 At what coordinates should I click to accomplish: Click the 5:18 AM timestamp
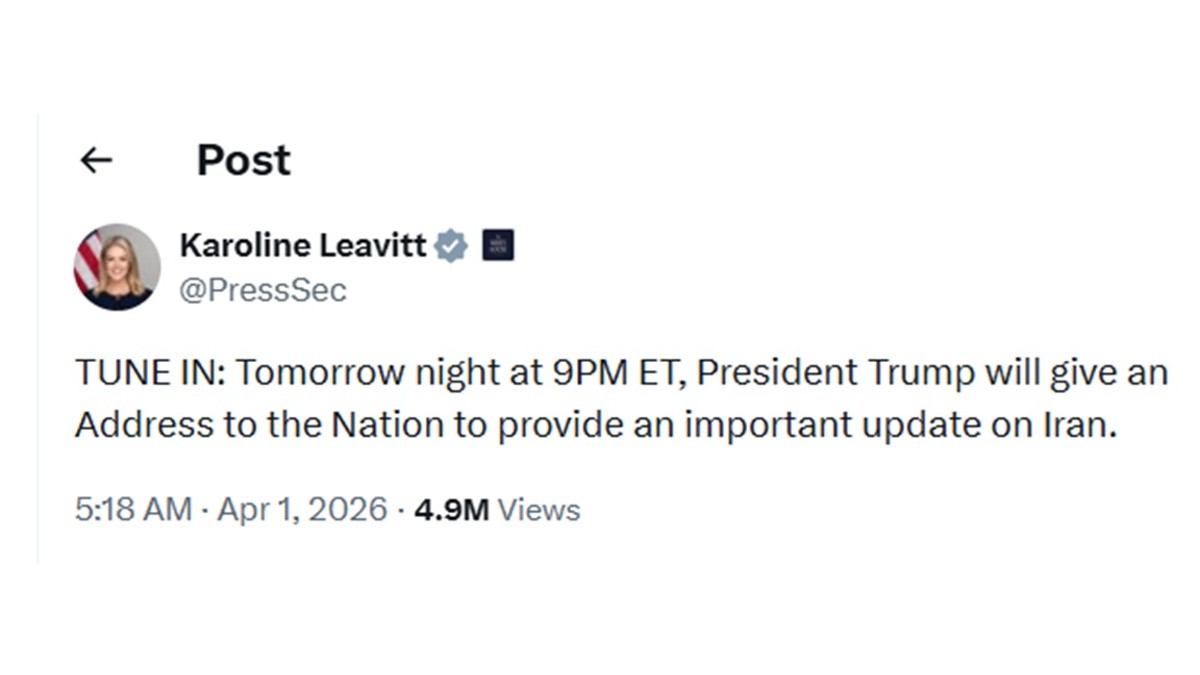coord(133,510)
